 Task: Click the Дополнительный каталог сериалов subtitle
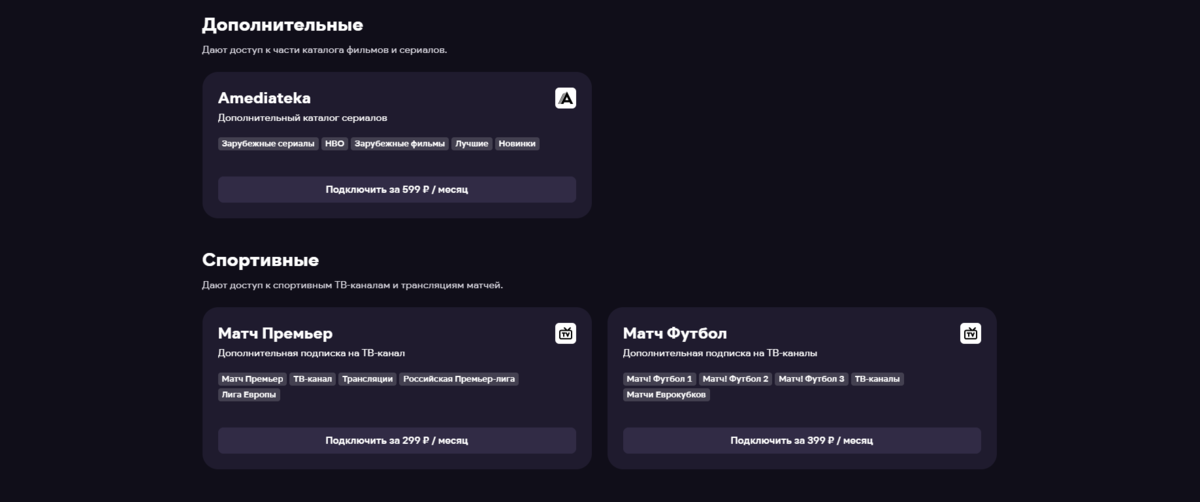[302, 118]
